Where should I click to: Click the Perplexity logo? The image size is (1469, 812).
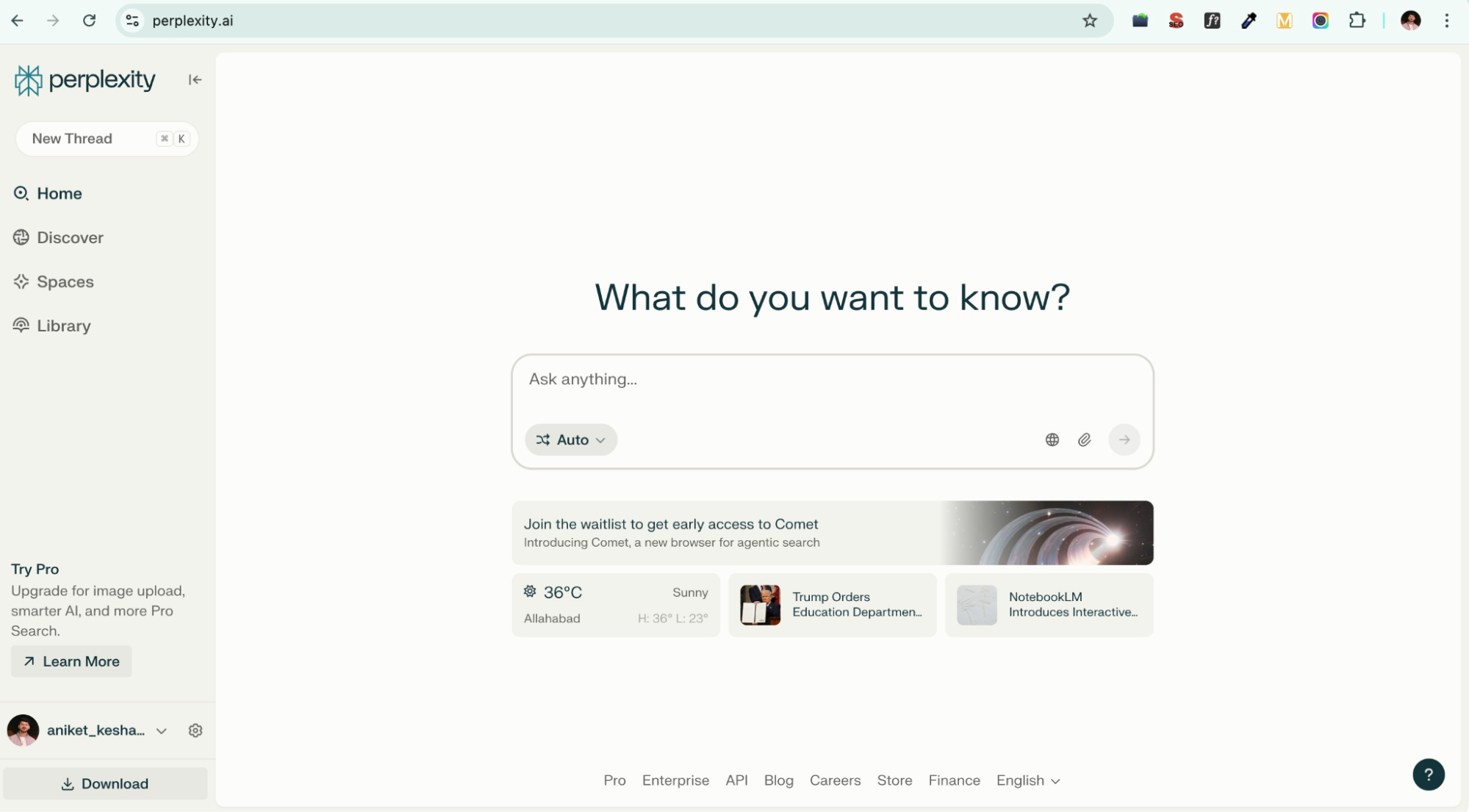point(84,79)
